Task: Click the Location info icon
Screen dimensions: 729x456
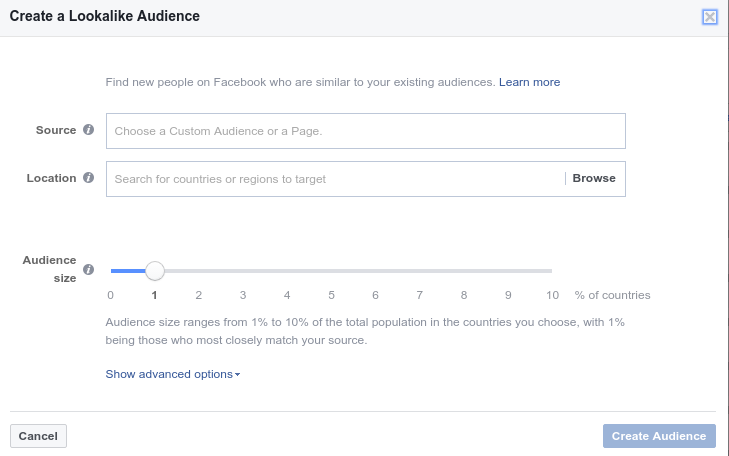Action: [88, 178]
